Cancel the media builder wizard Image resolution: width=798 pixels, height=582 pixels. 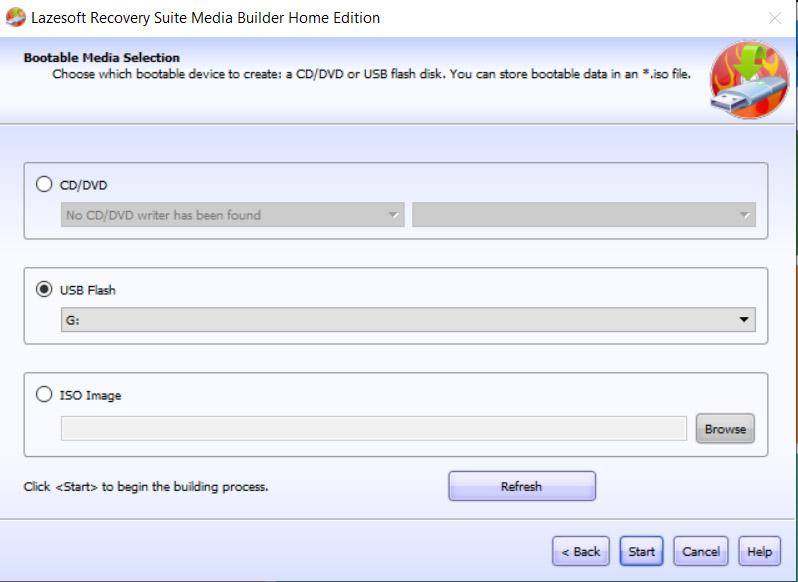point(700,551)
